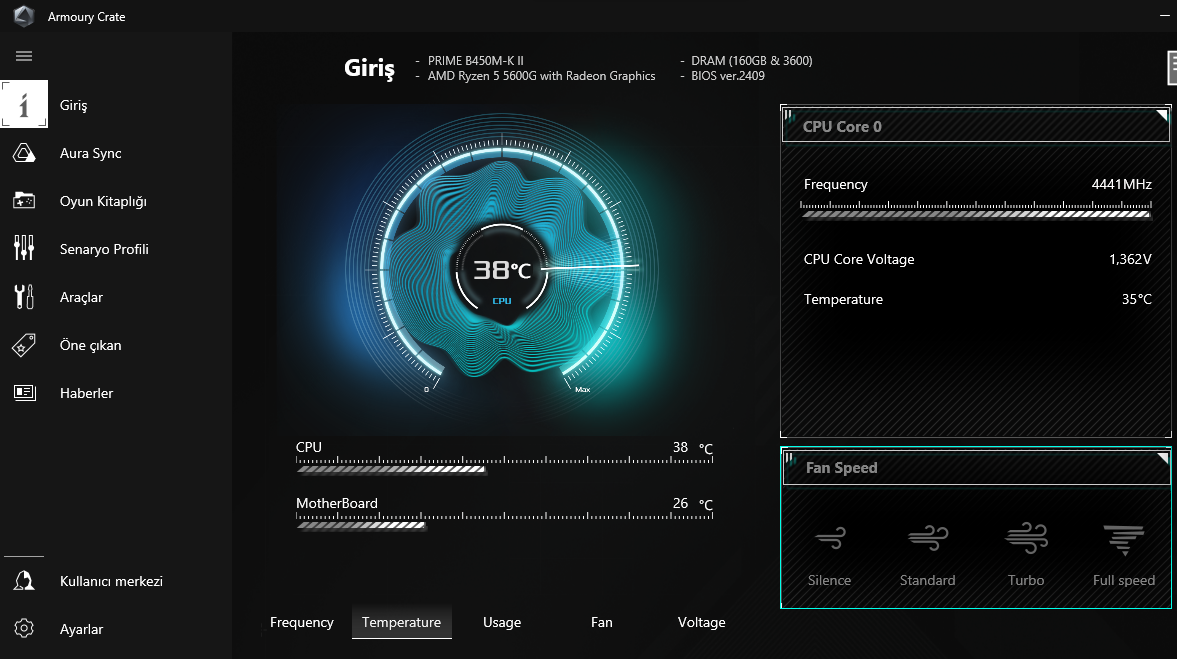
Task: Click the Öne çıkan tag icon
Action: point(24,345)
